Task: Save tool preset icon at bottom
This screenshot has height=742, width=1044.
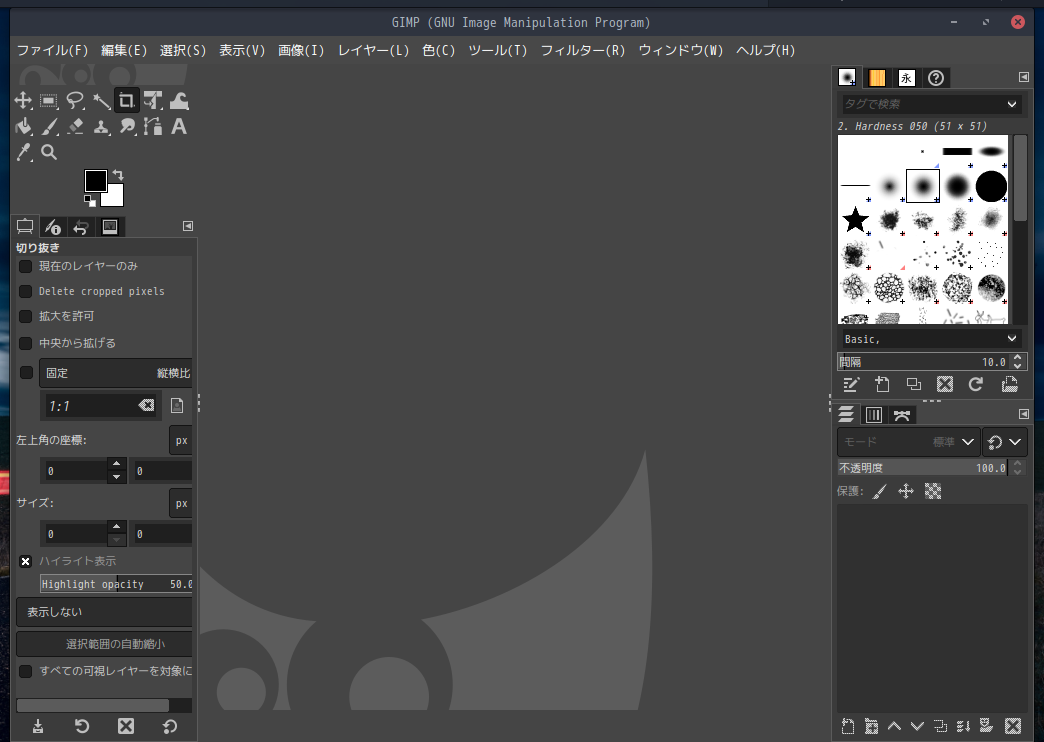Action: (38, 726)
